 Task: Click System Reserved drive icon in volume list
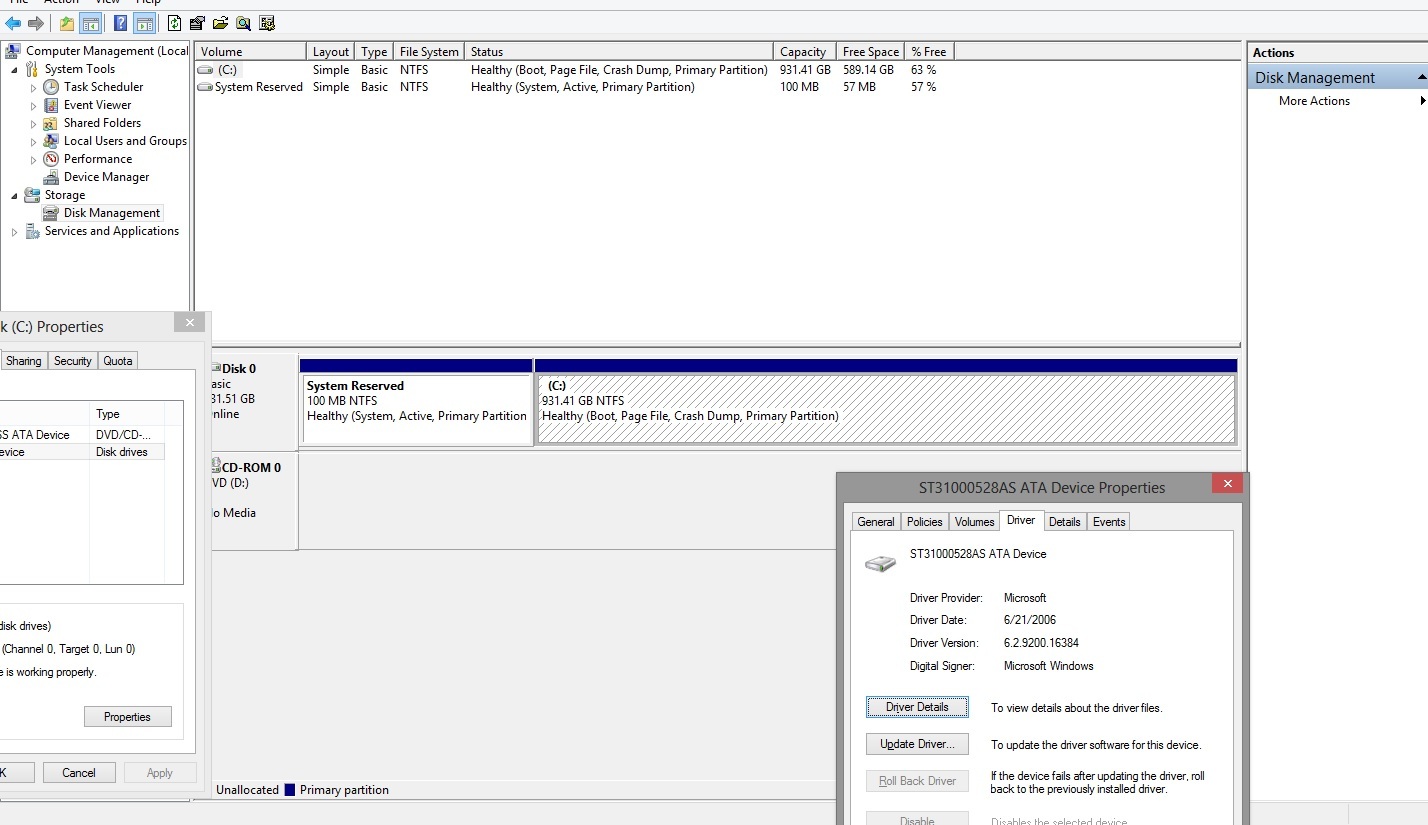tap(205, 87)
